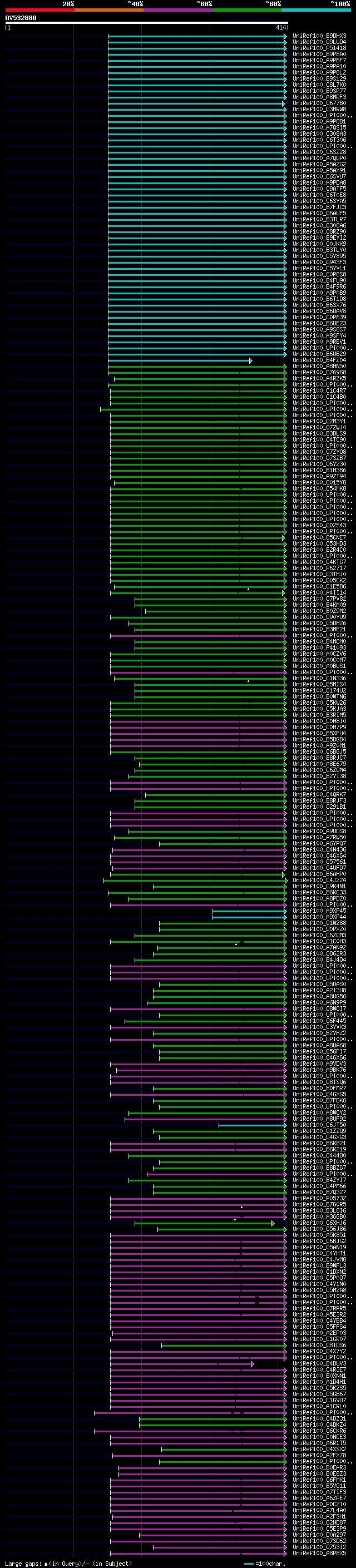Open UniRef100_P0C2I0 entry

(x=319, y=1504)
